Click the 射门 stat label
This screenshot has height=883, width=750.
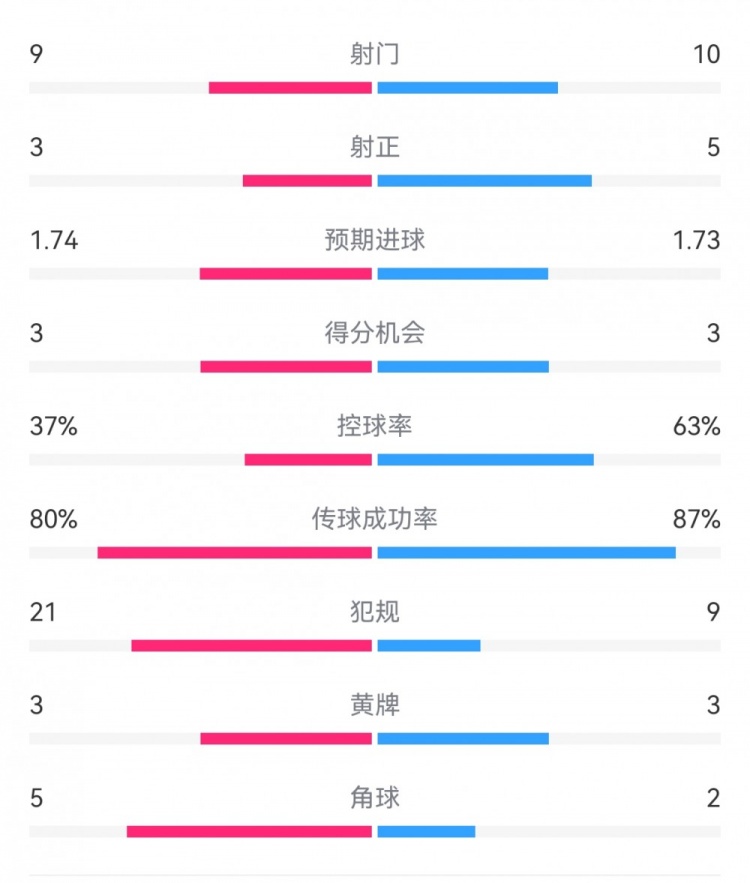coord(375,54)
